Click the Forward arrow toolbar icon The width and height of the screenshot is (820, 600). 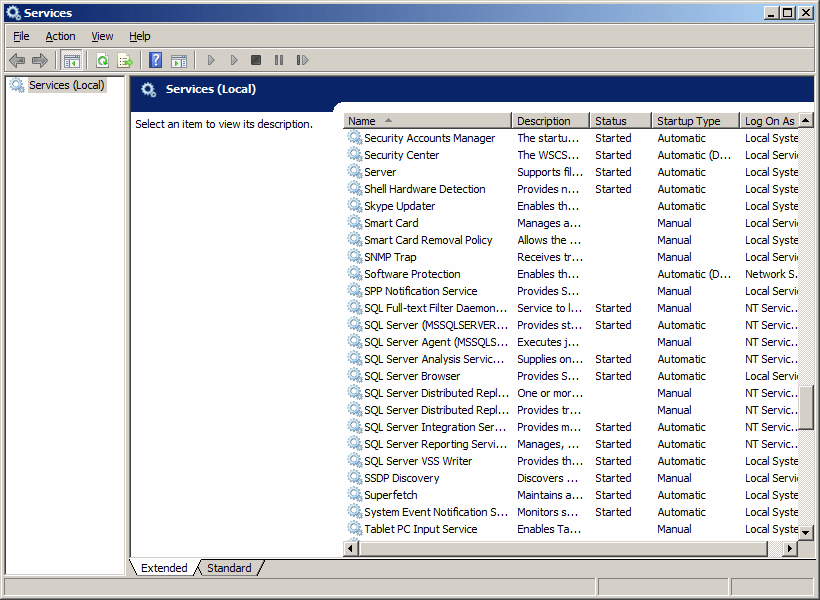coord(40,60)
